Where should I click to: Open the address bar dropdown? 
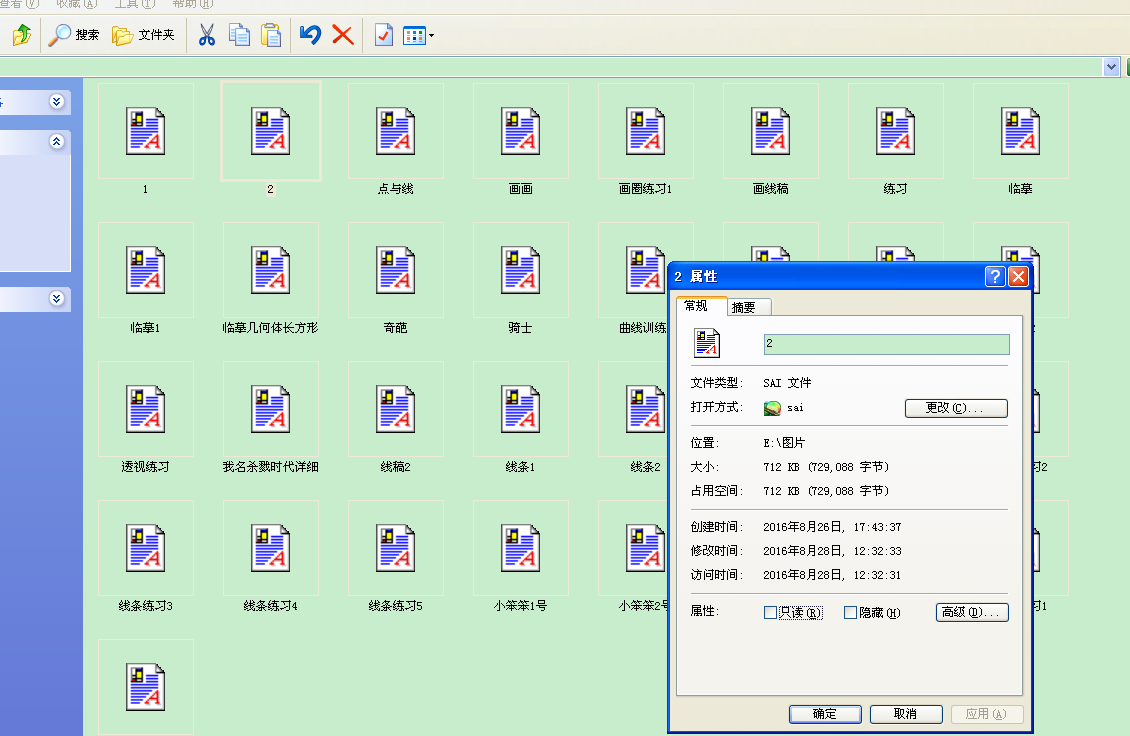point(1111,66)
